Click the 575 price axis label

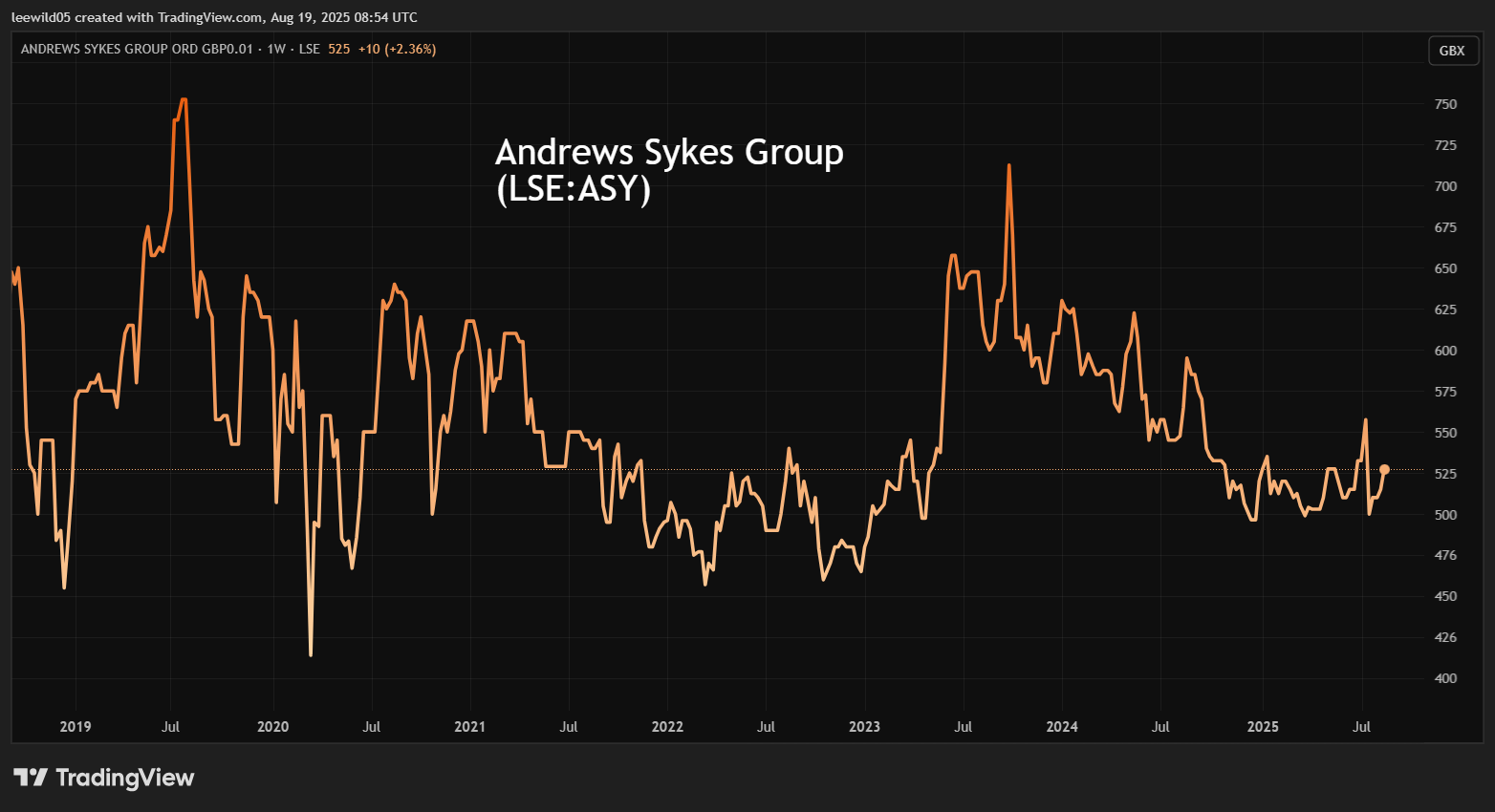coord(1445,392)
